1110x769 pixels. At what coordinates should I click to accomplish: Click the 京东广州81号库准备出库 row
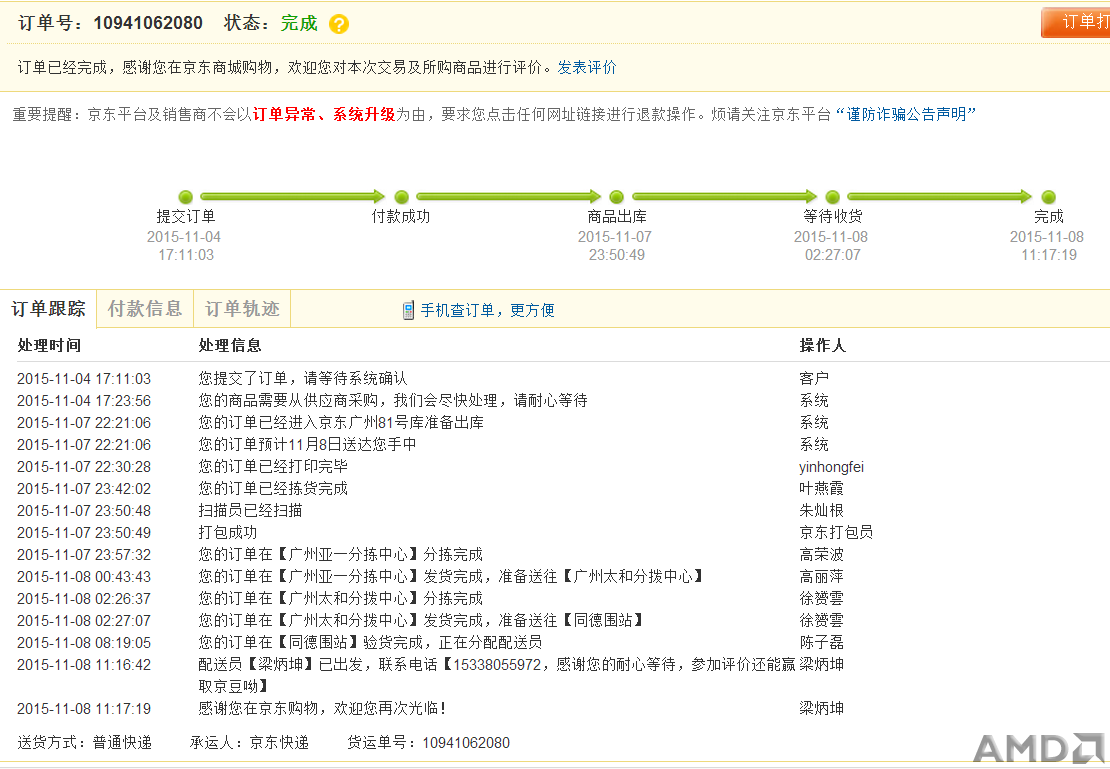pyautogui.click(x=341, y=423)
